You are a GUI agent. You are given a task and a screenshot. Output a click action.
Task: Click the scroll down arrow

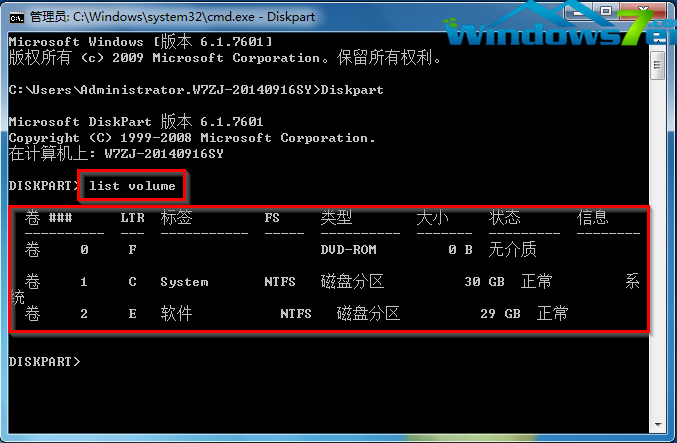pyautogui.click(x=658, y=425)
